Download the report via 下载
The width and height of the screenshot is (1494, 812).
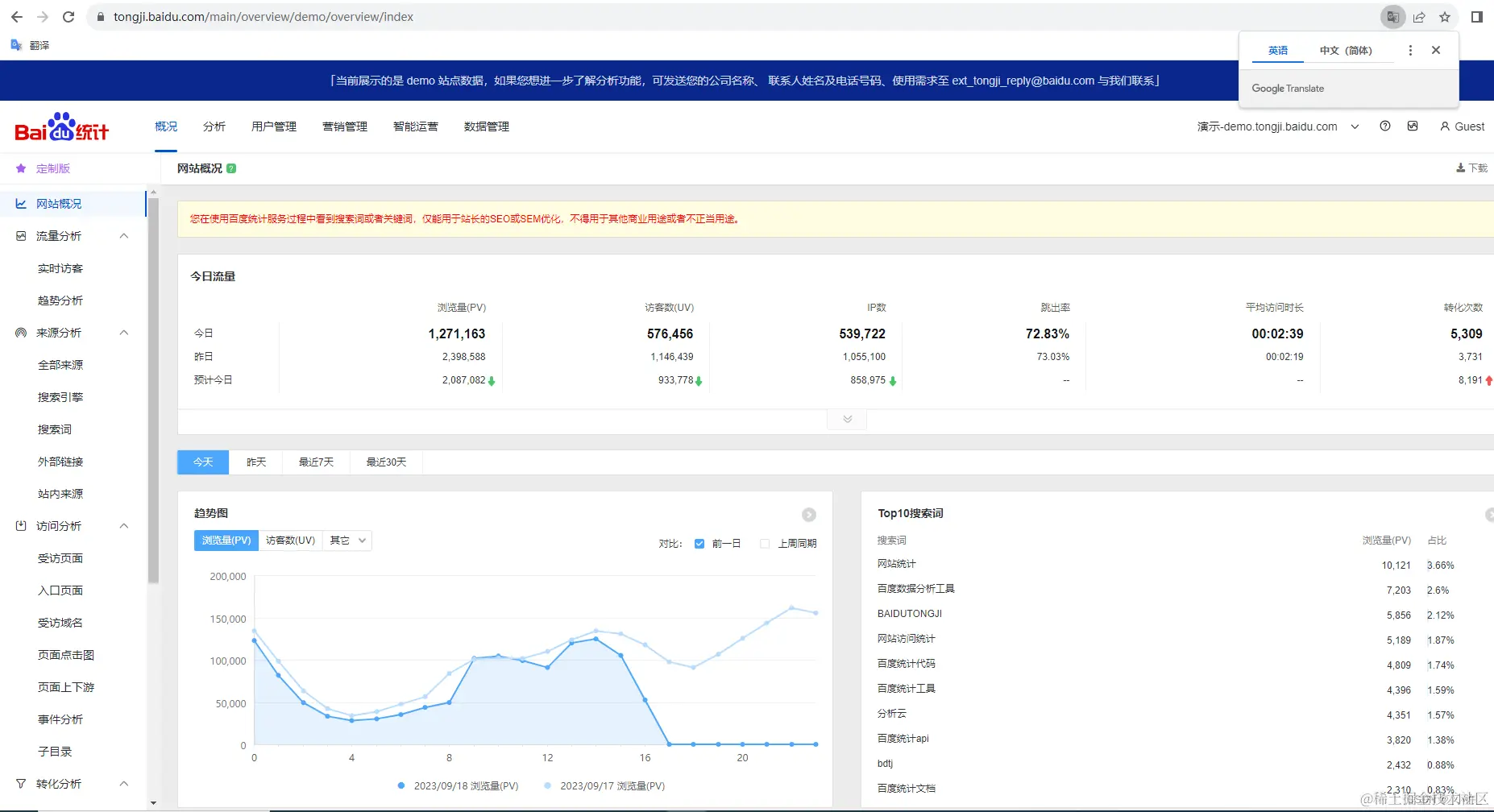pyautogui.click(x=1471, y=168)
